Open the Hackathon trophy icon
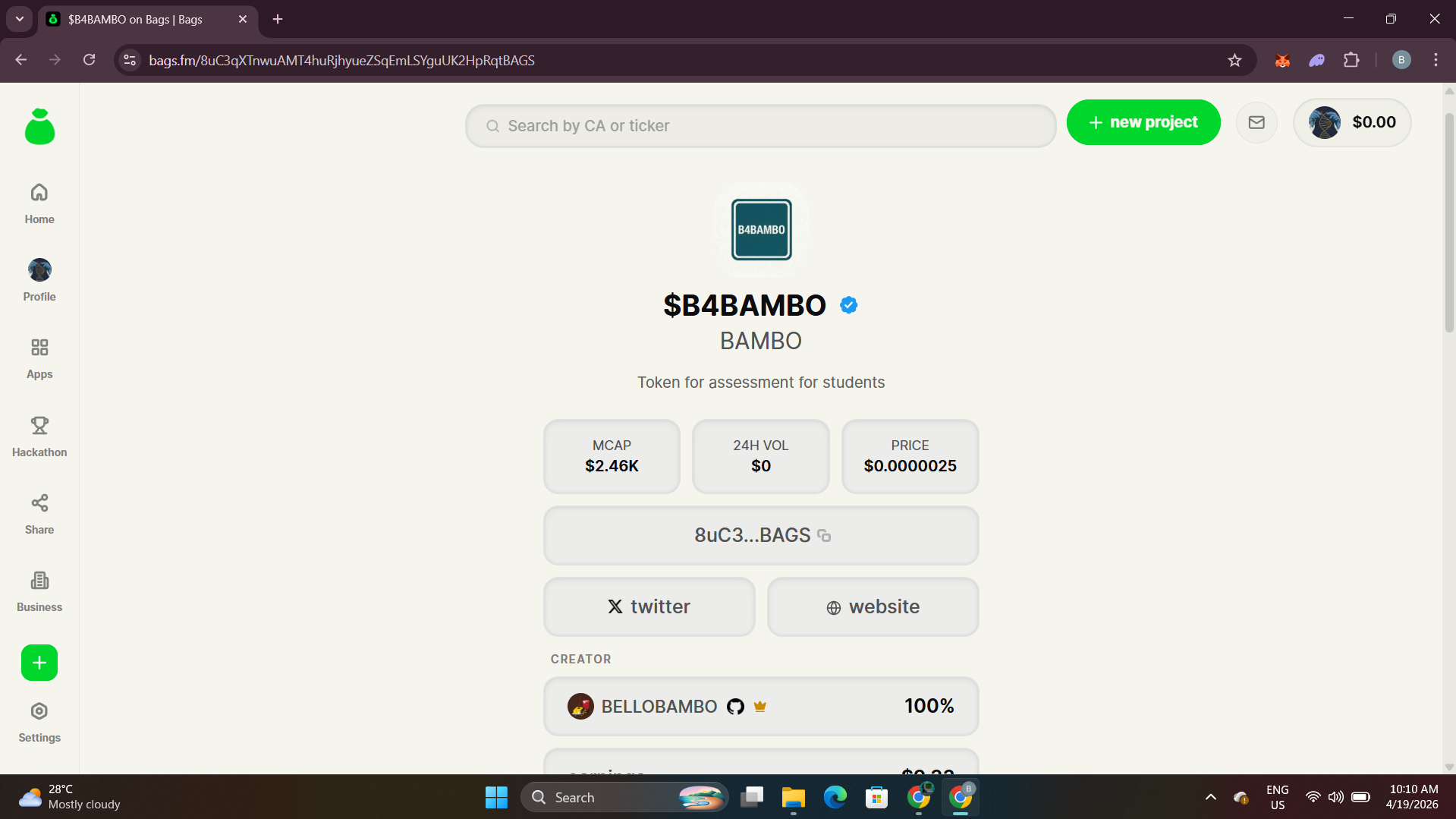The width and height of the screenshot is (1456, 819). 39,425
